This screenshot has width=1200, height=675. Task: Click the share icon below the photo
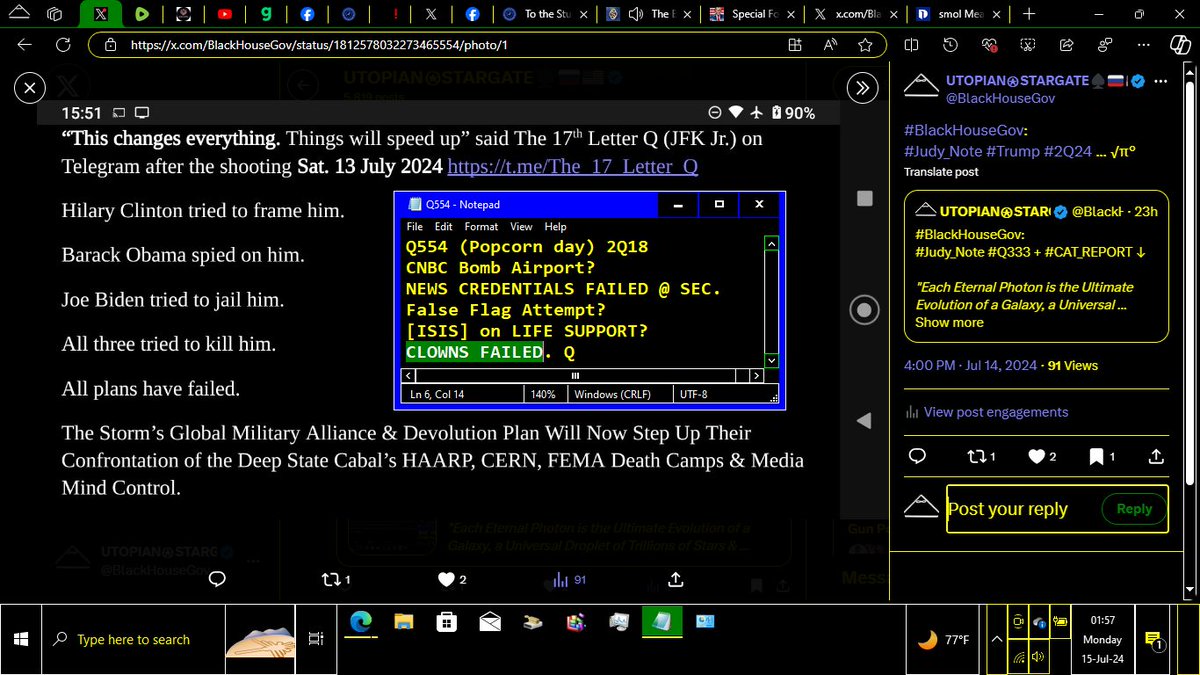click(x=676, y=580)
